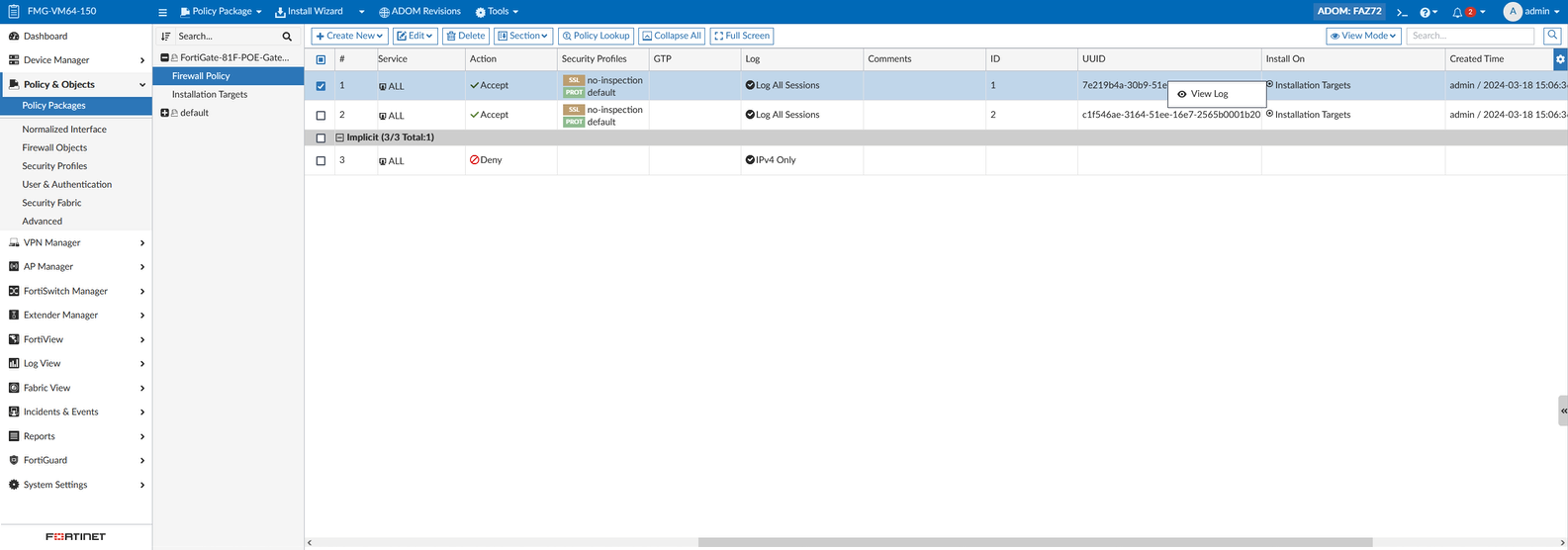Click the side panel collapse handle
1568x550 pixels.
coord(1563,411)
